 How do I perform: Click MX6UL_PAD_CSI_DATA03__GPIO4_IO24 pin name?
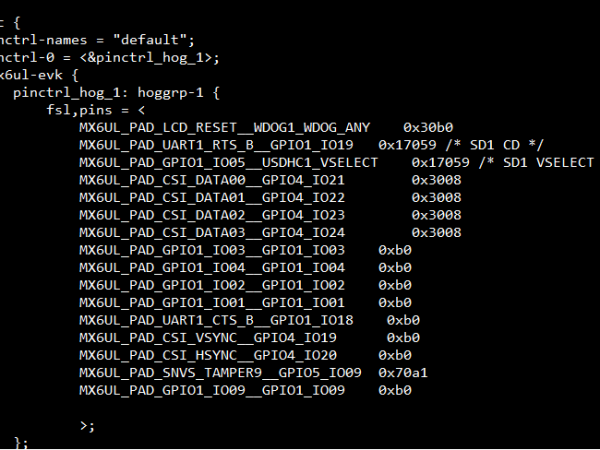pos(212,232)
